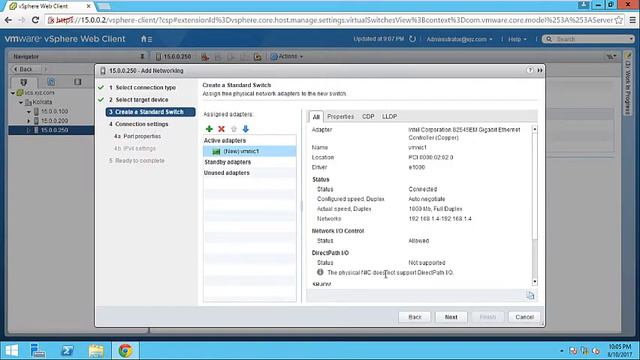Click the double-arrow minimize dialog icon
Image resolution: width=640 pixels, height=360 pixels.
540,70
